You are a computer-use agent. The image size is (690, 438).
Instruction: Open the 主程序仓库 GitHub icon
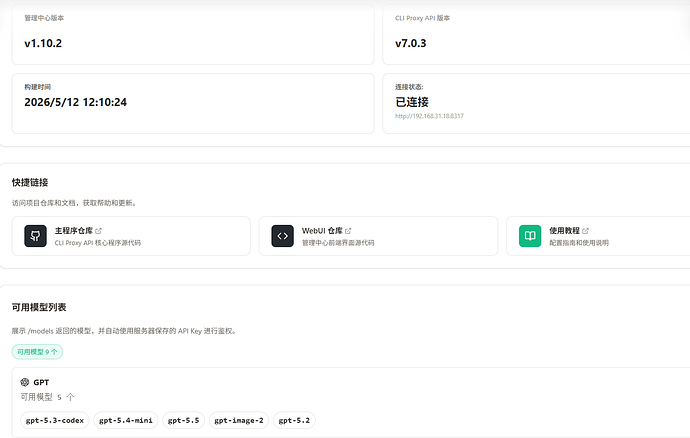(35, 236)
